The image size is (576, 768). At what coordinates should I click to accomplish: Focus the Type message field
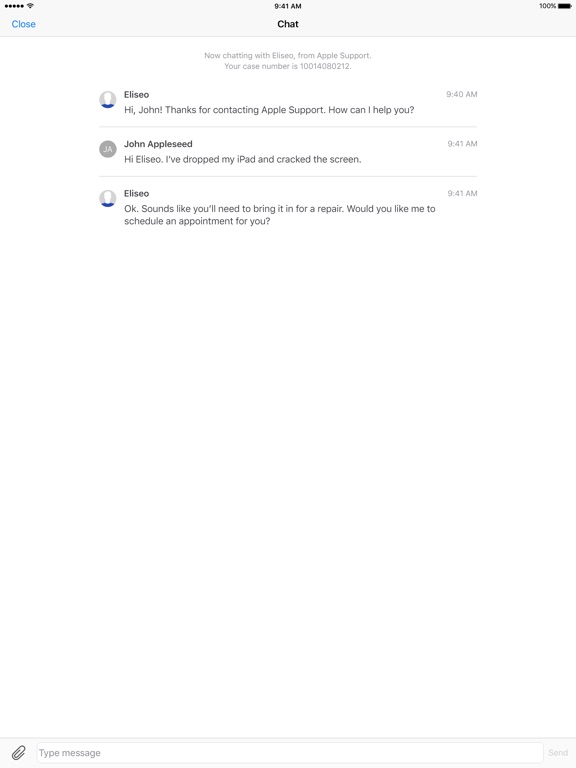290,752
